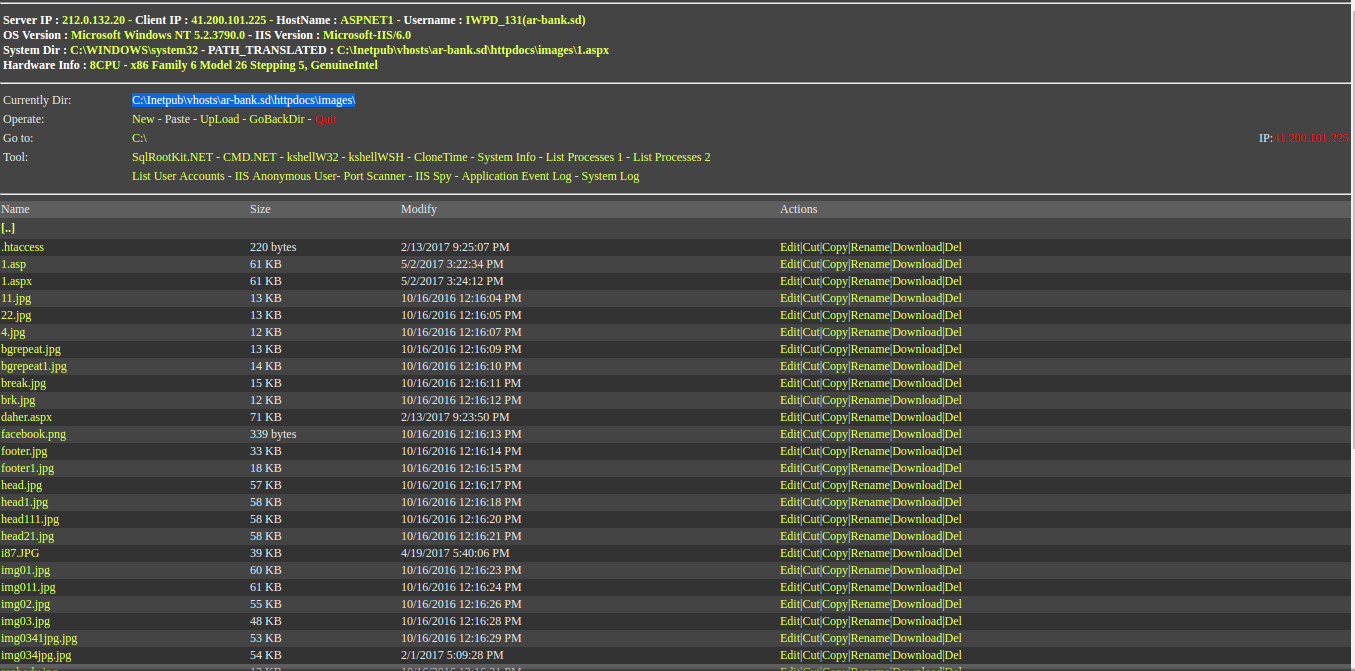Download i87.JPG
The width and height of the screenshot is (1355, 671).
917,553
